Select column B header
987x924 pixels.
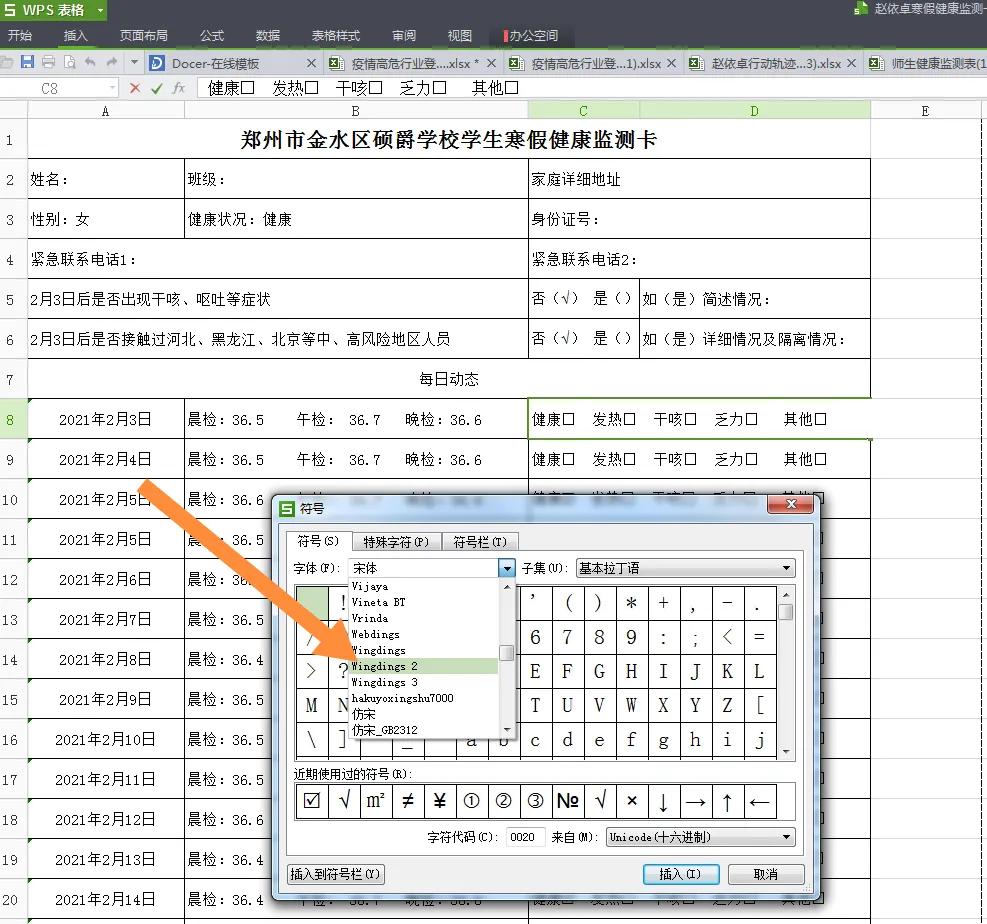pos(356,111)
